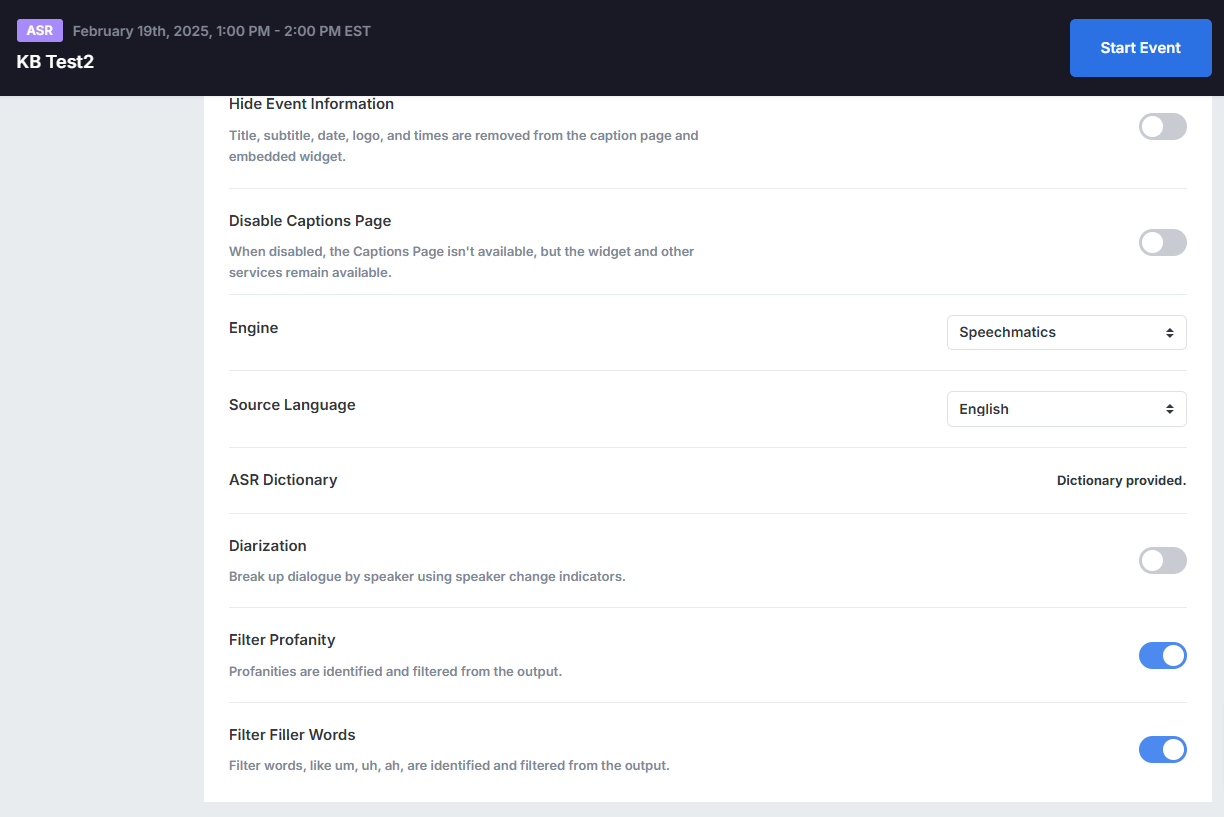Image resolution: width=1224 pixels, height=817 pixels.
Task: Enable Disable Captions Page
Action: coord(1162,242)
